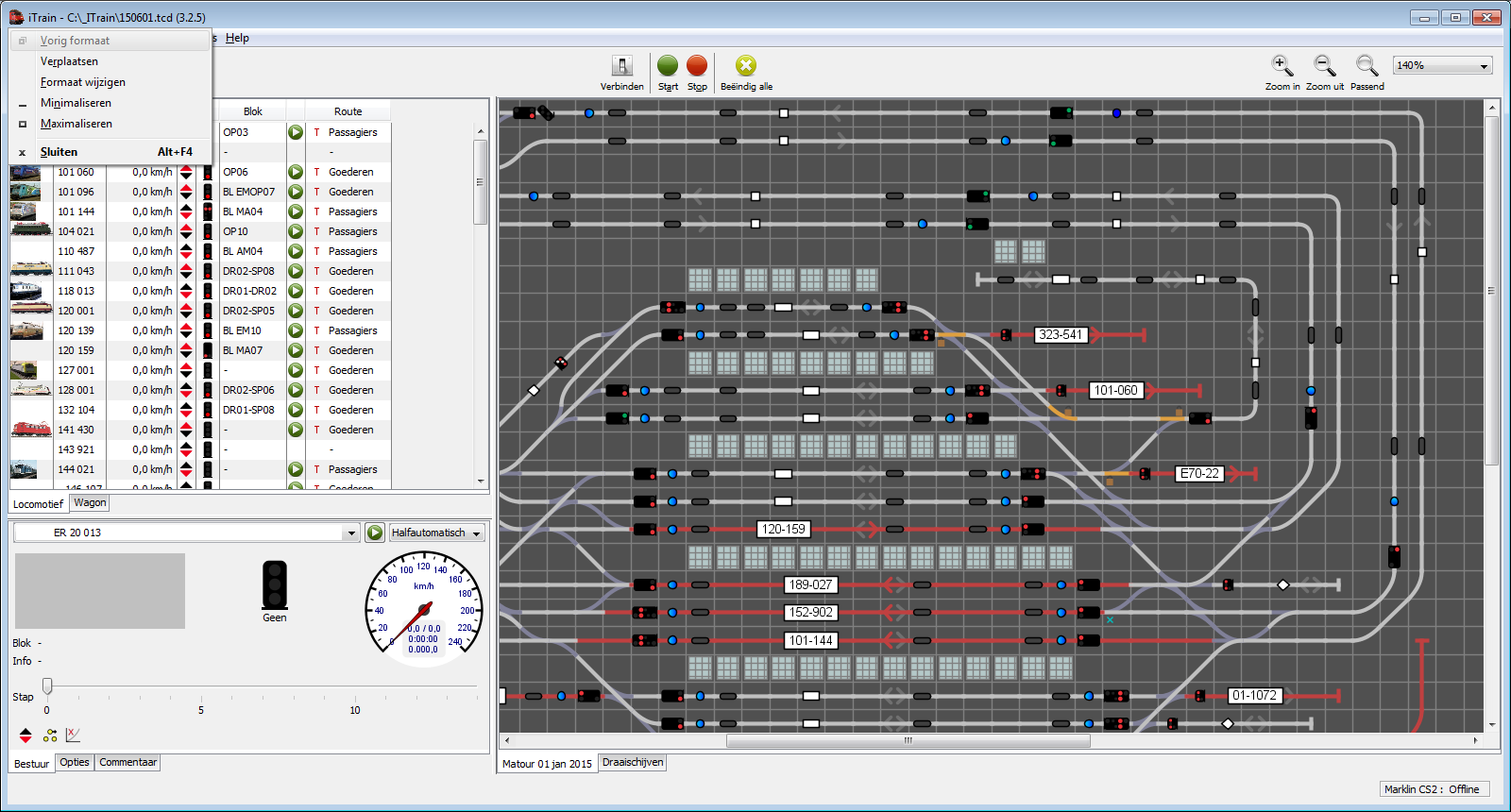1511x812 pixels.
Task: Click the speedometer gauge
Action: pyautogui.click(x=424, y=609)
